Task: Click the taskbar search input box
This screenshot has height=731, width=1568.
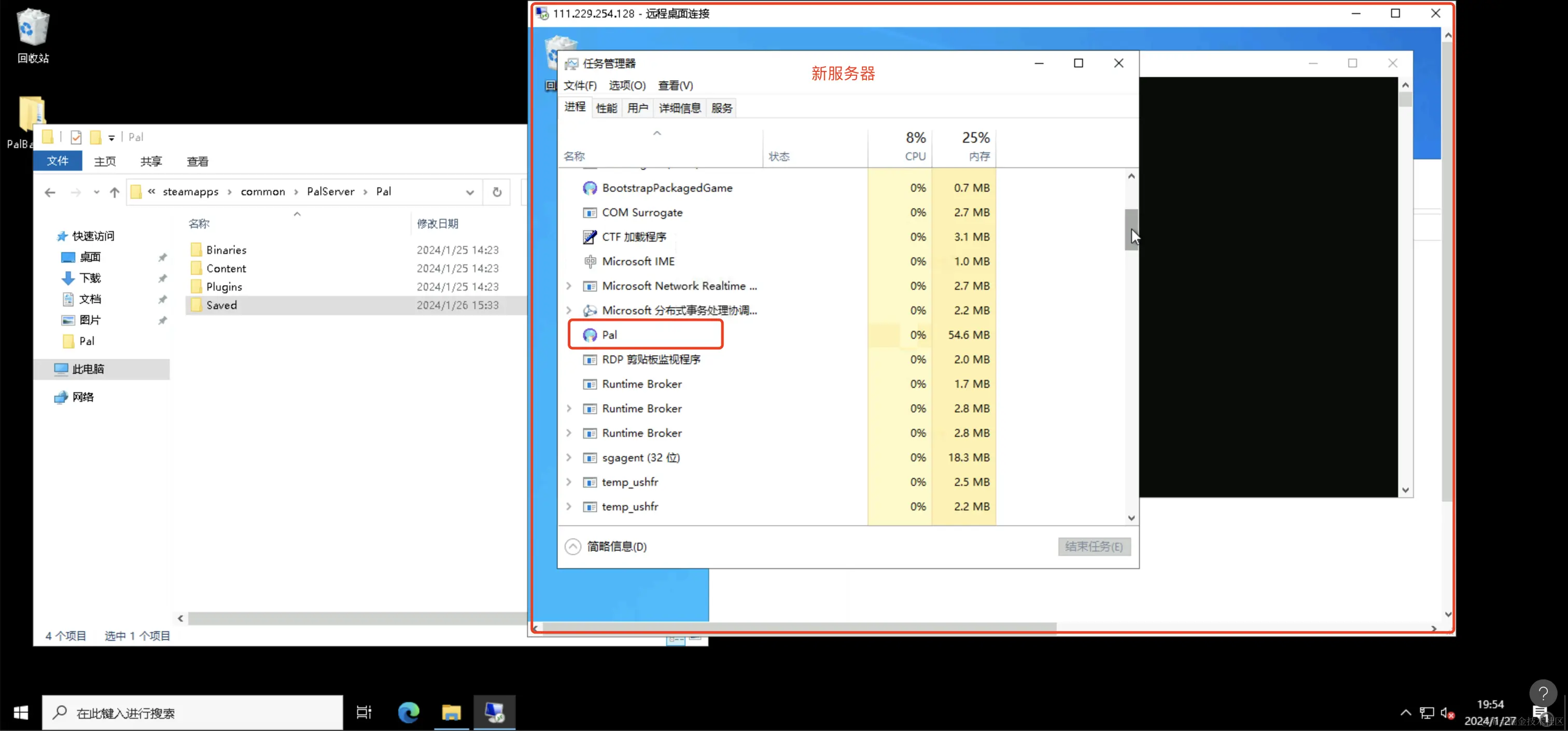Action: click(x=192, y=713)
